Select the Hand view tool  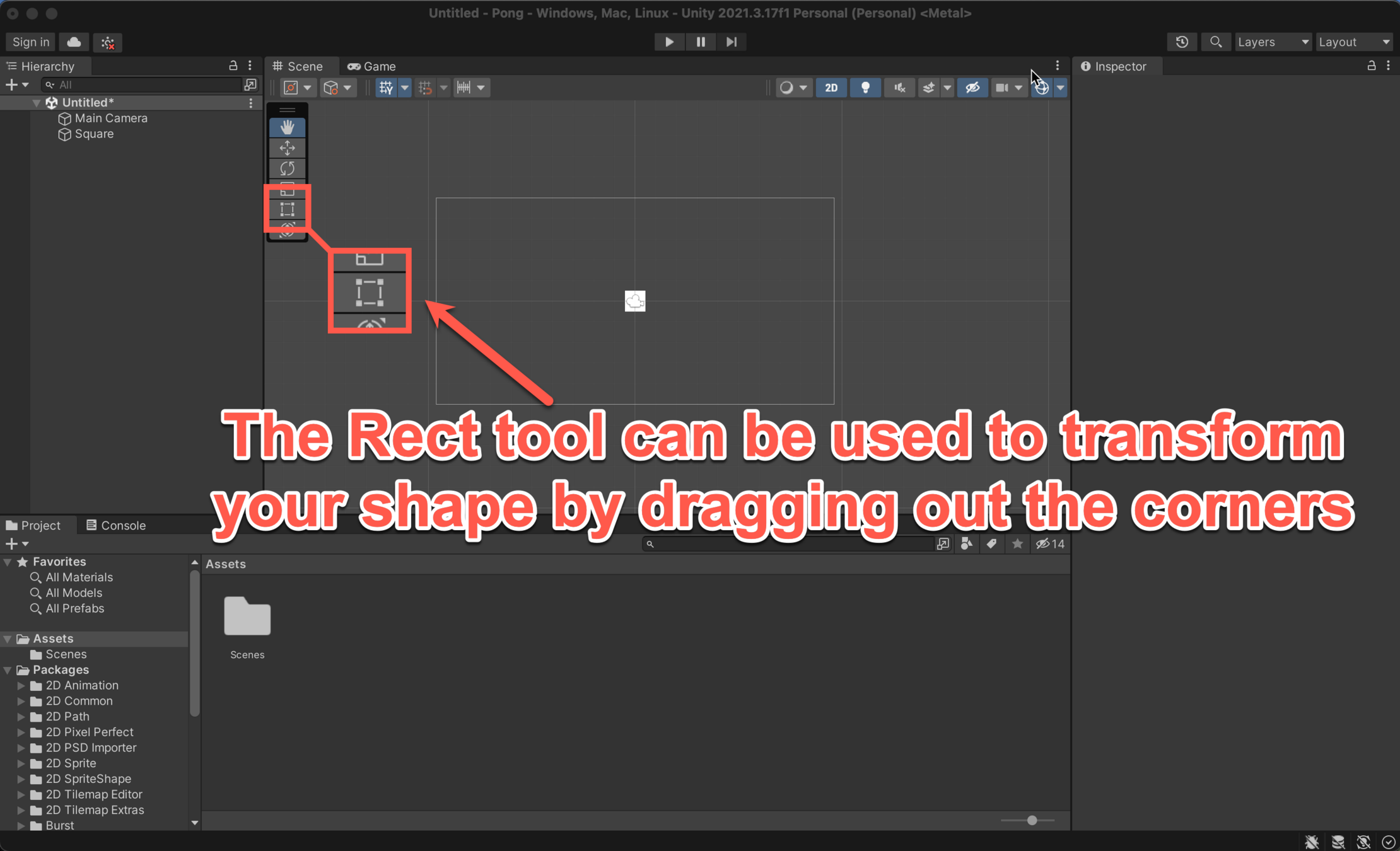(x=287, y=127)
